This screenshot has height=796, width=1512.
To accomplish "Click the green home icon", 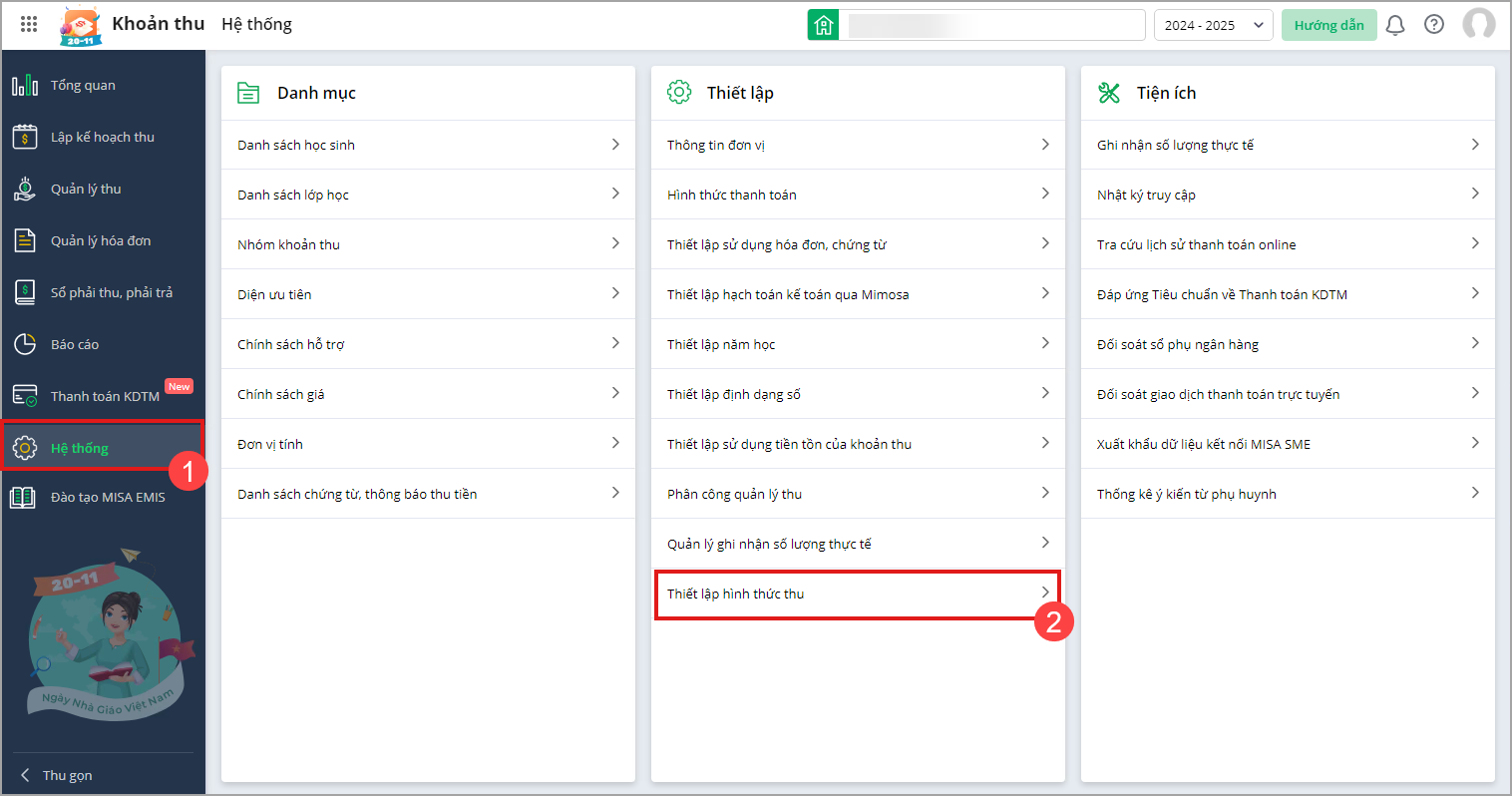I will point(823,25).
